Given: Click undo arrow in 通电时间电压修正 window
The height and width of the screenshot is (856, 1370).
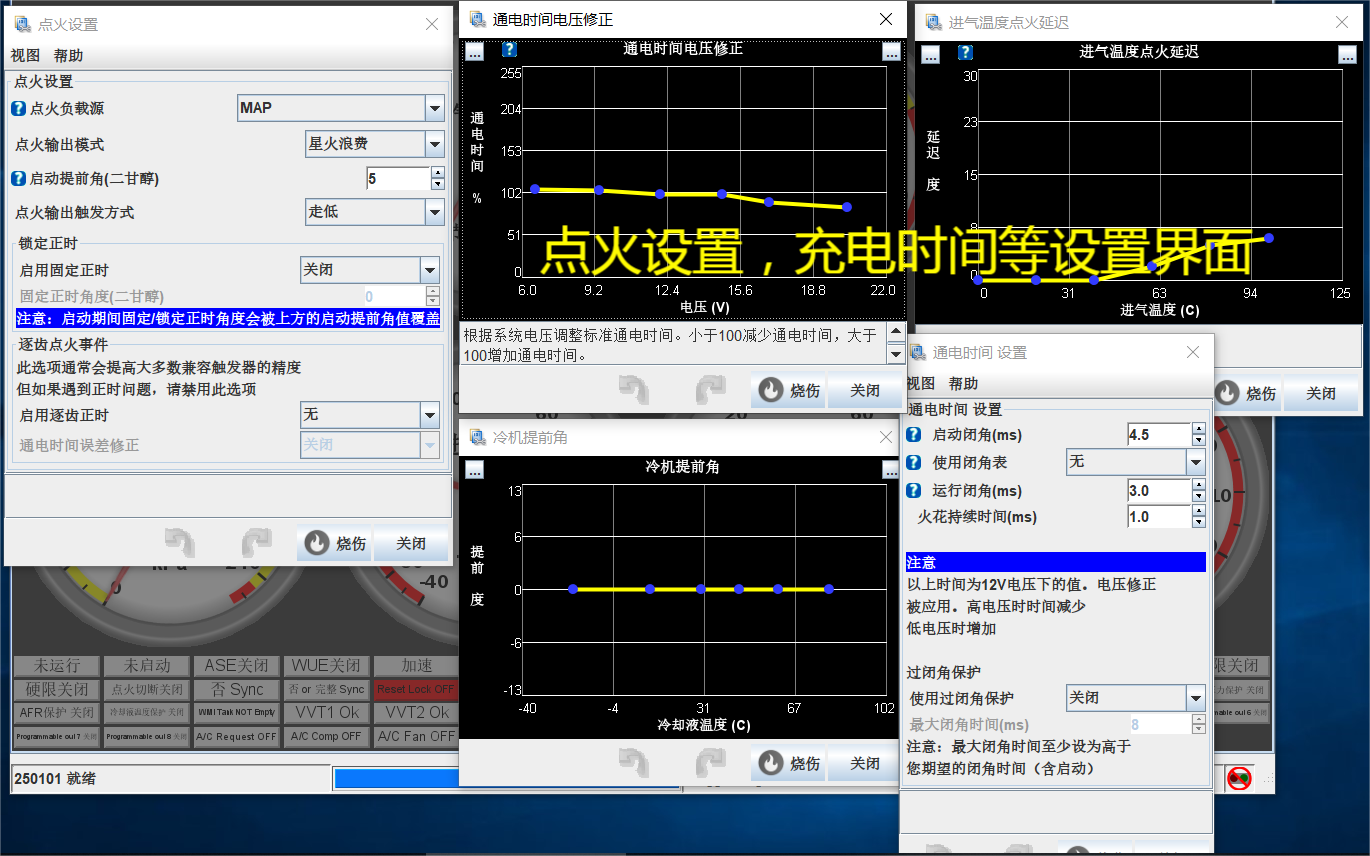Looking at the screenshot, I should coord(634,389).
